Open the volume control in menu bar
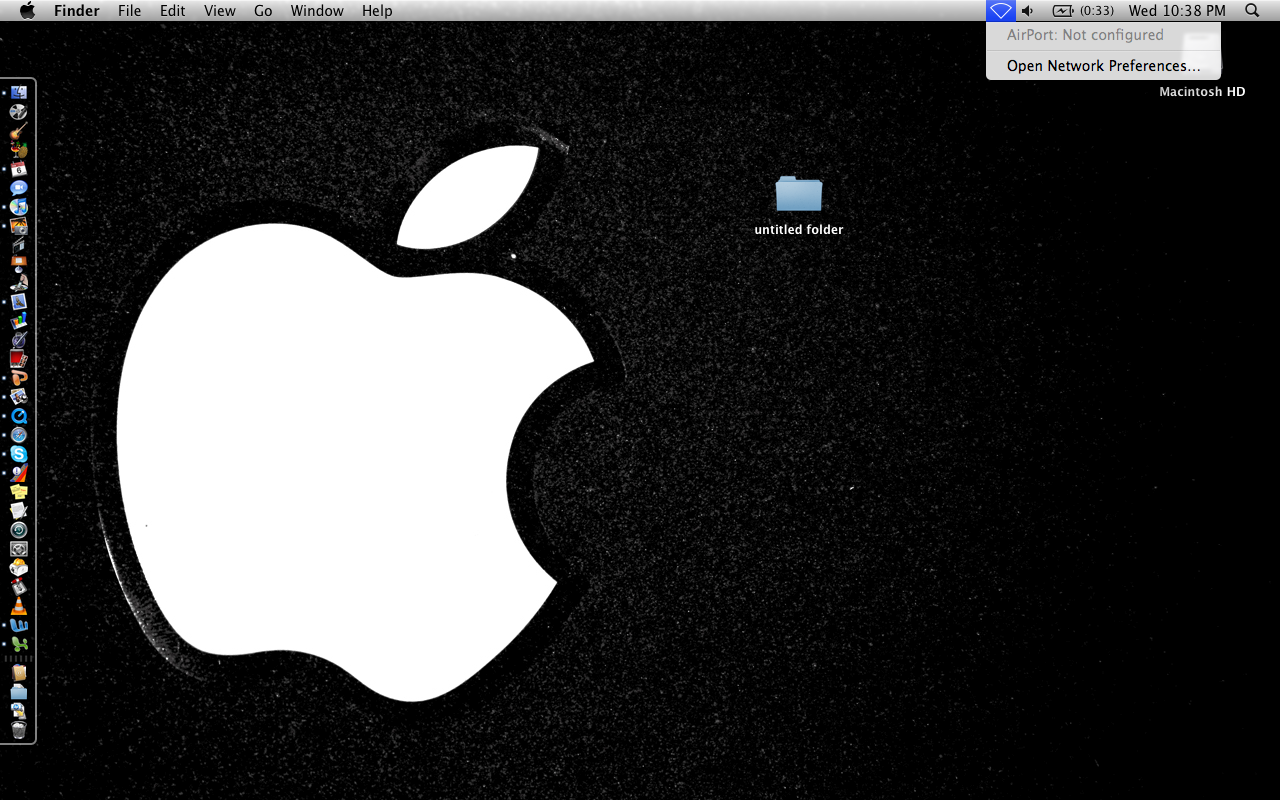 (1028, 11)
